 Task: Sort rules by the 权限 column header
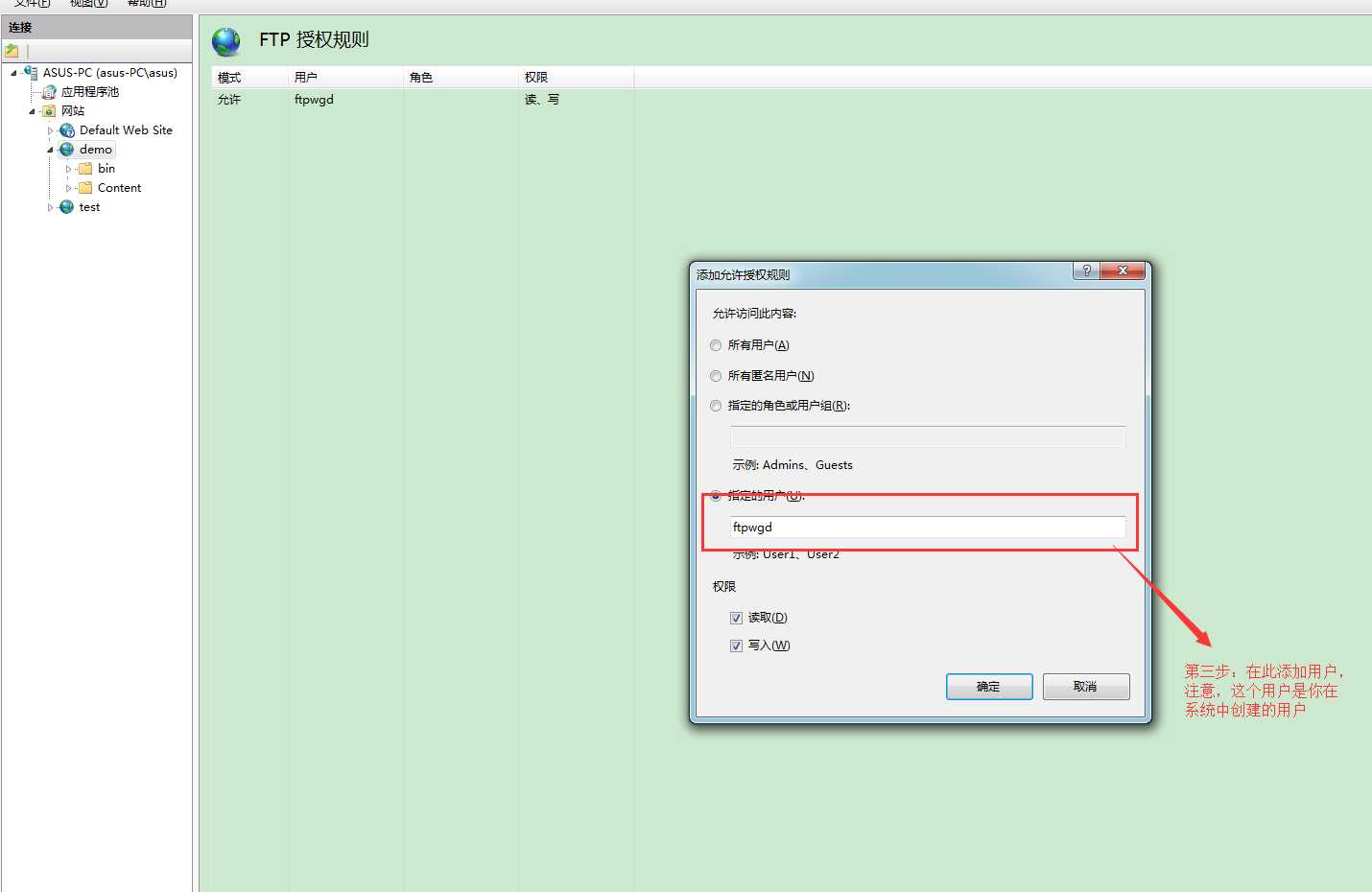(576, 78)
